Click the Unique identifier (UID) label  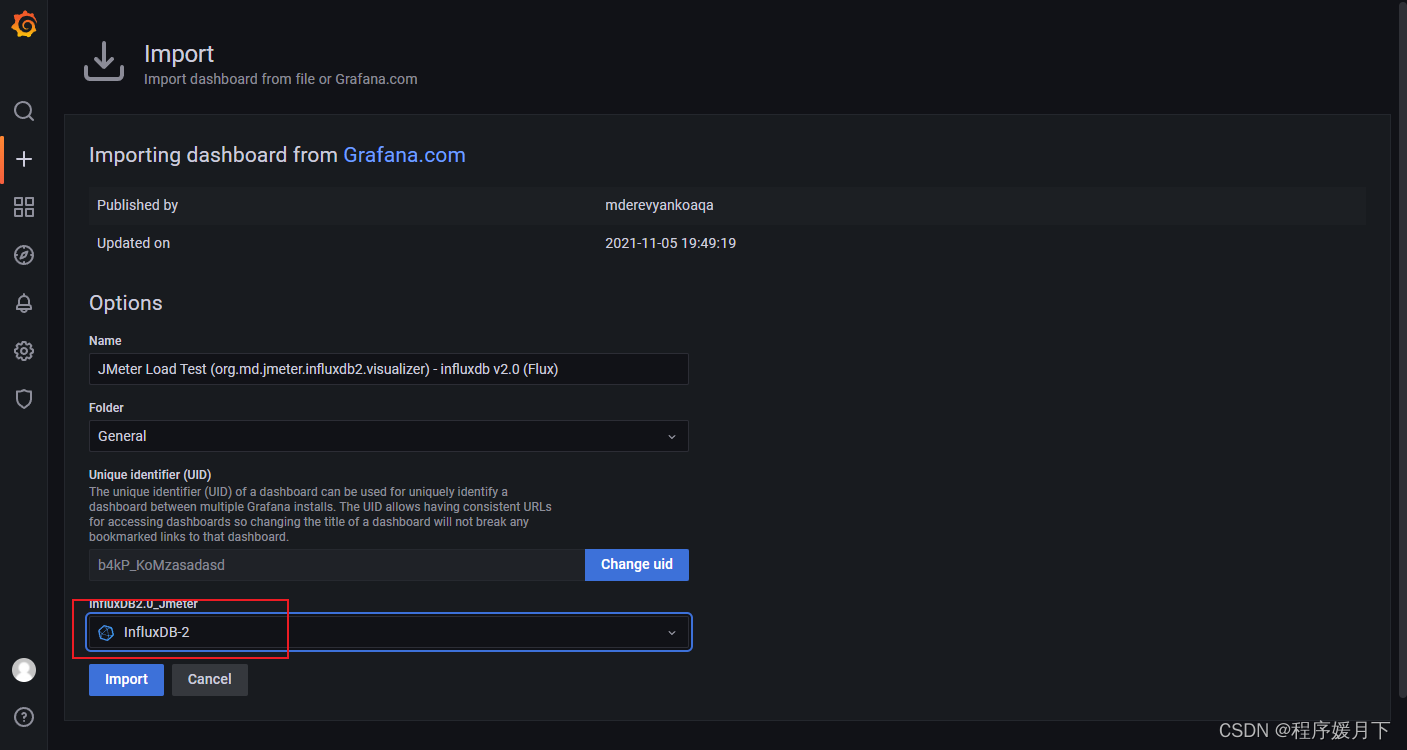[x=150, y=474]
